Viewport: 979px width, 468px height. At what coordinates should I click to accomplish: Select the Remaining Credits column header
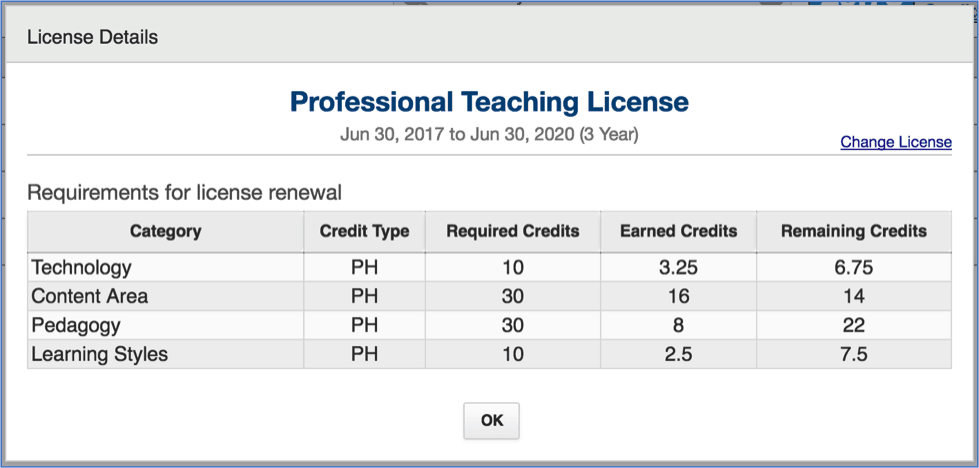point(853,231)
